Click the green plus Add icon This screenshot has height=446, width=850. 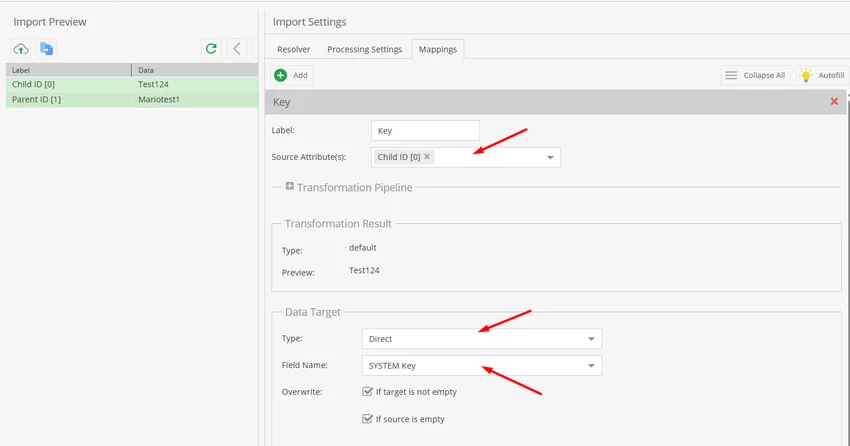pyautogui.click(x=280, y=75)
